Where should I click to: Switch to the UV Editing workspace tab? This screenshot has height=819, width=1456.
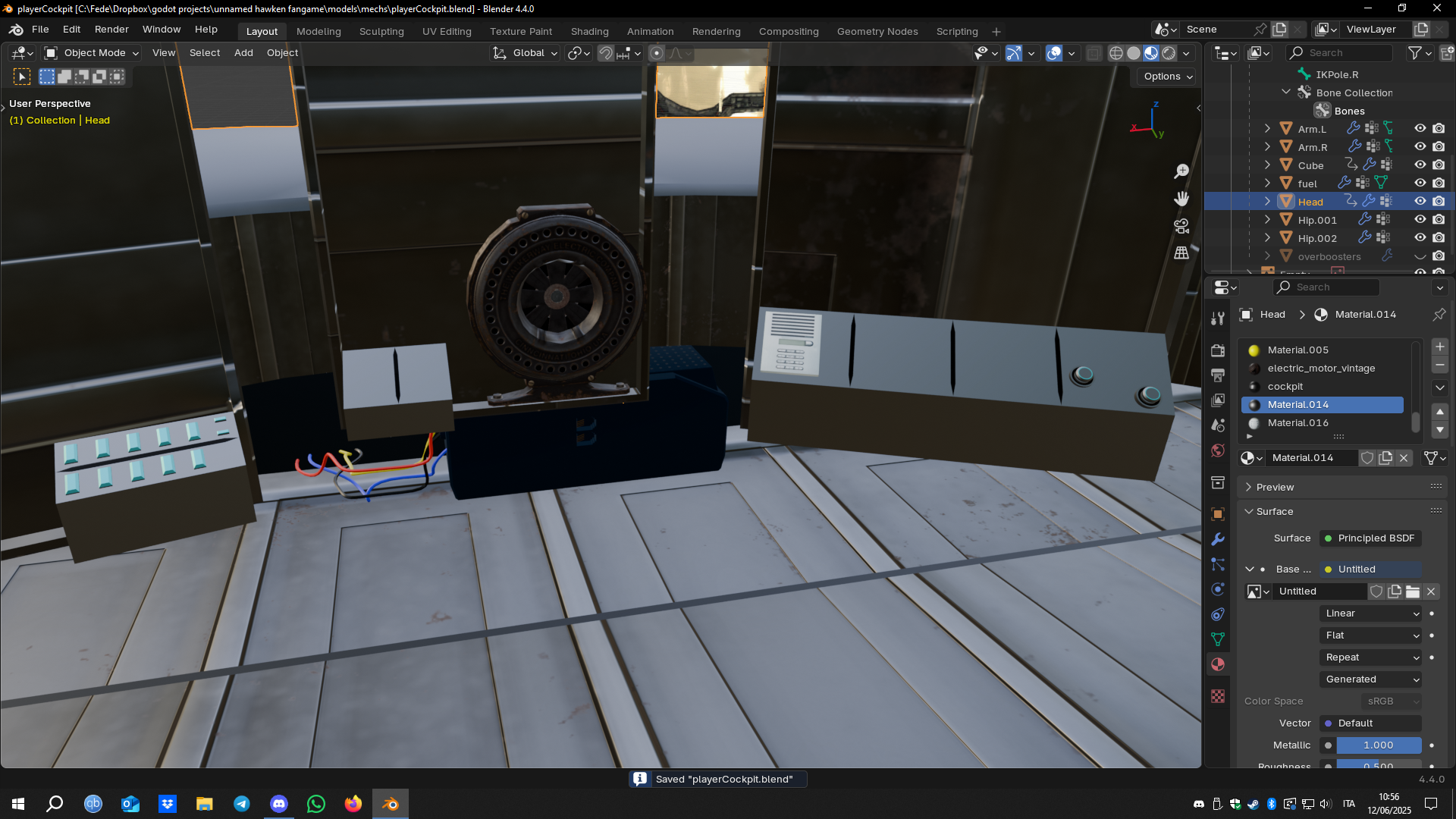[447, 31]
